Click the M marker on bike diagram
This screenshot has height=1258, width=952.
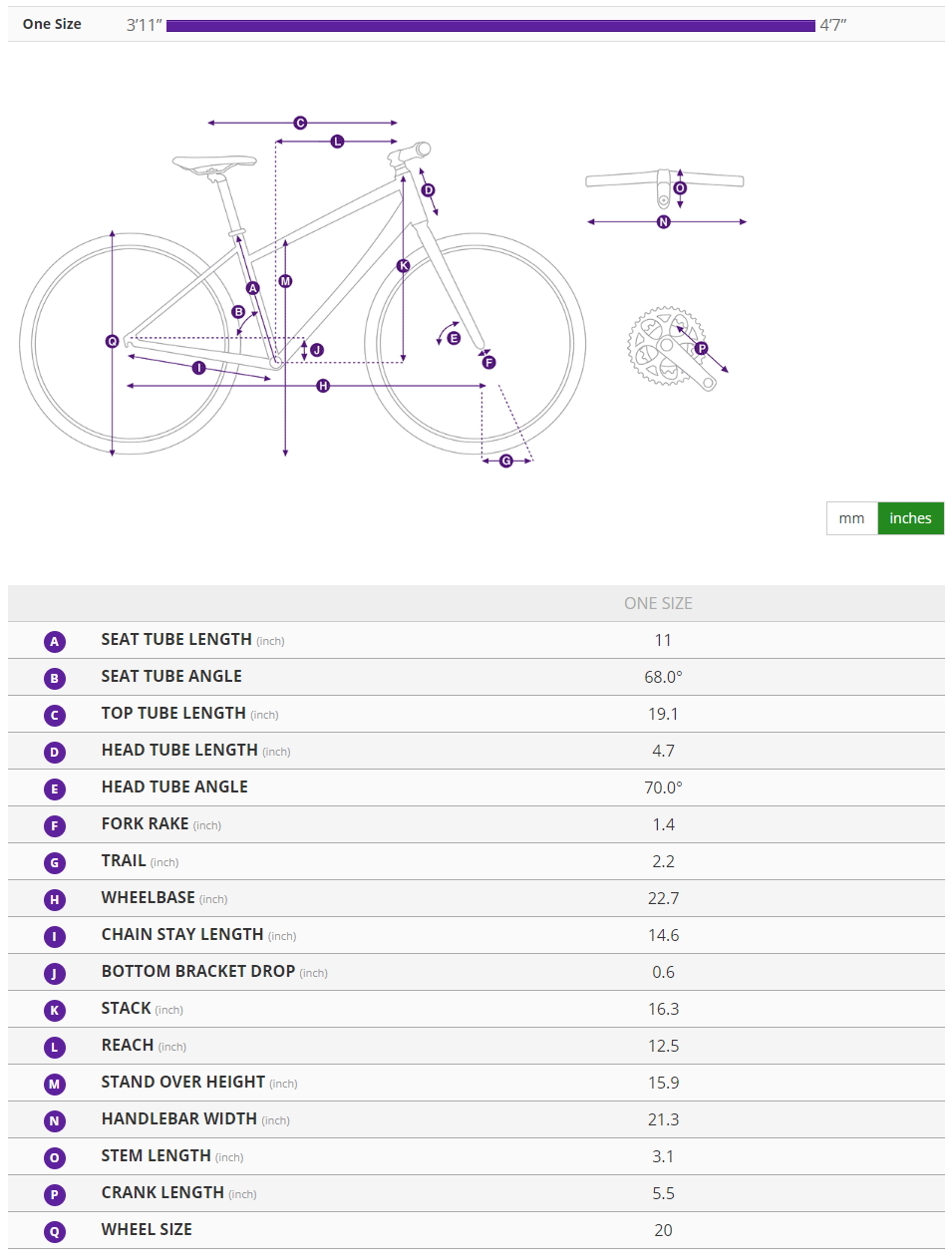click(x=285, y=281)
